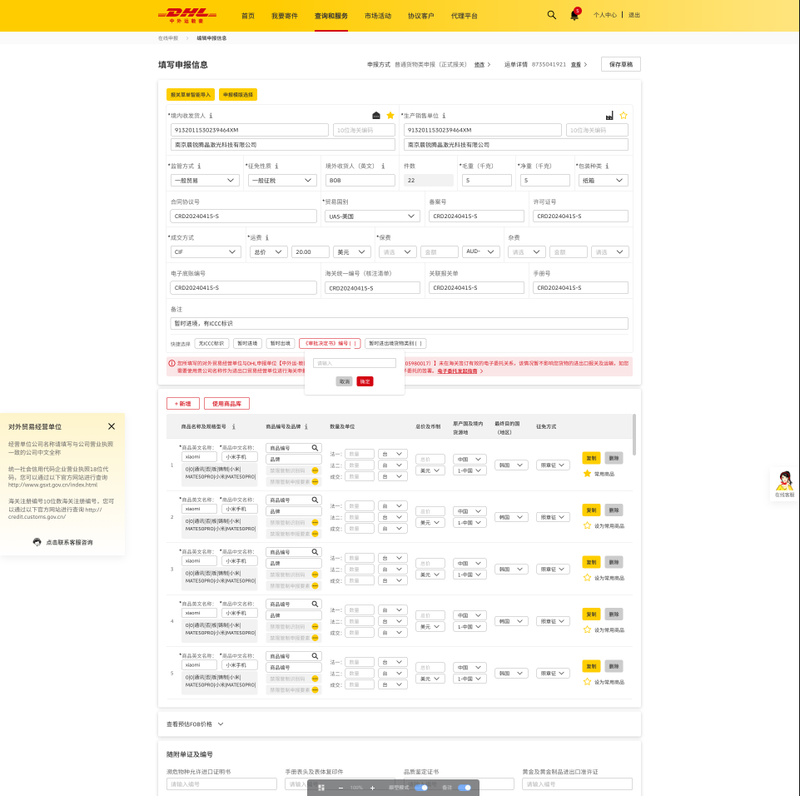Open the 征免性质 dropdown showing 一般征税
Screen dimensions: 800x796
(283, 180)
